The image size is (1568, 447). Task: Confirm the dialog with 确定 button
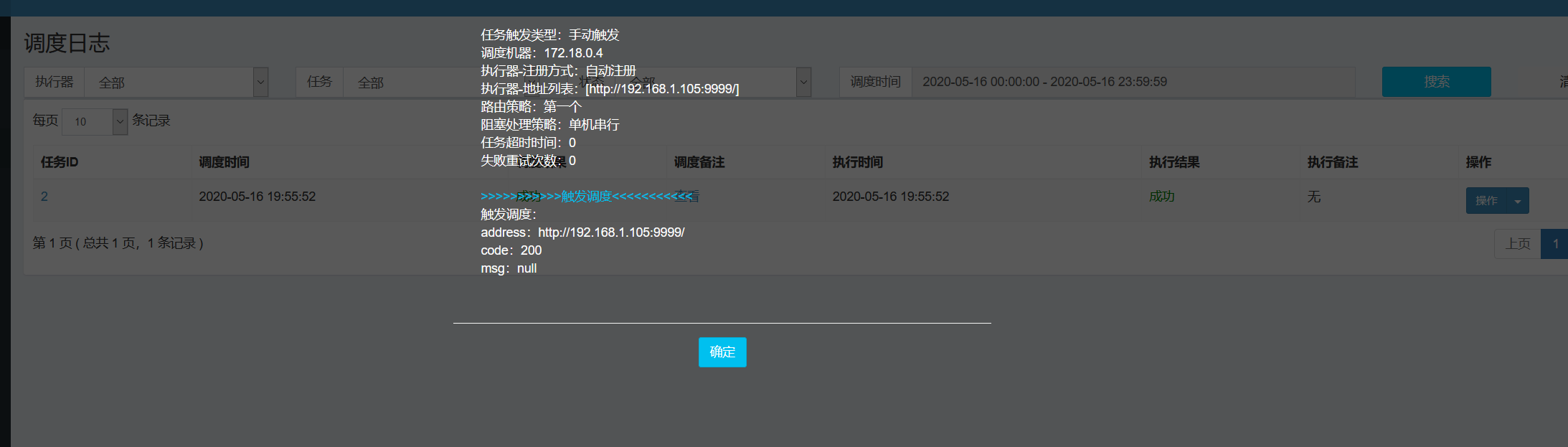point(722,352)
